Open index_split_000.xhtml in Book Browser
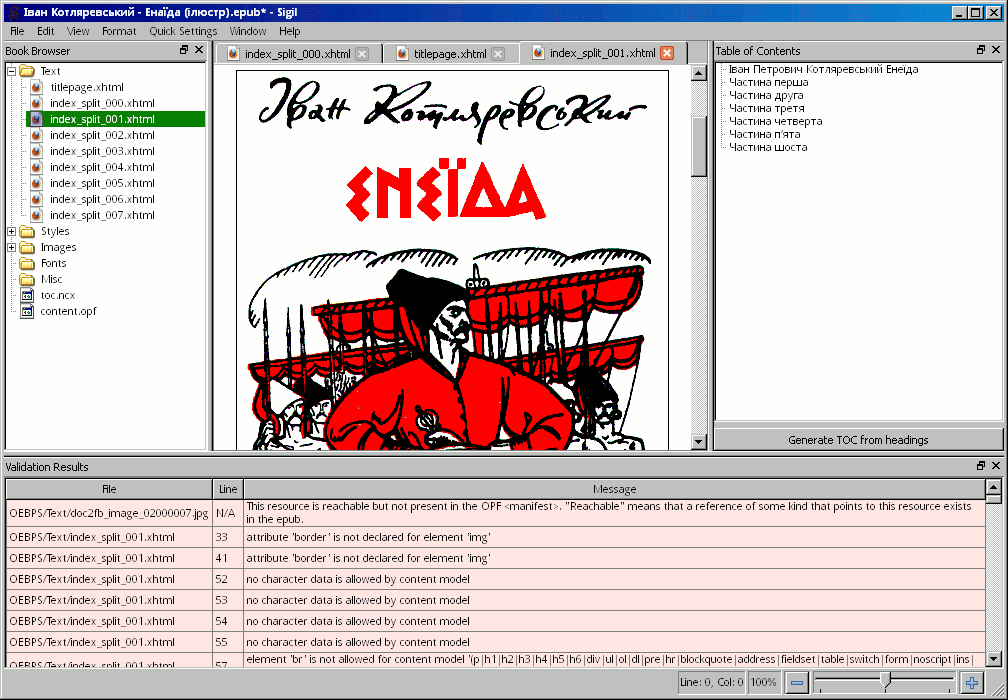Image resolution: width=1008 pixels, height=700 pixels. point(102,103)
